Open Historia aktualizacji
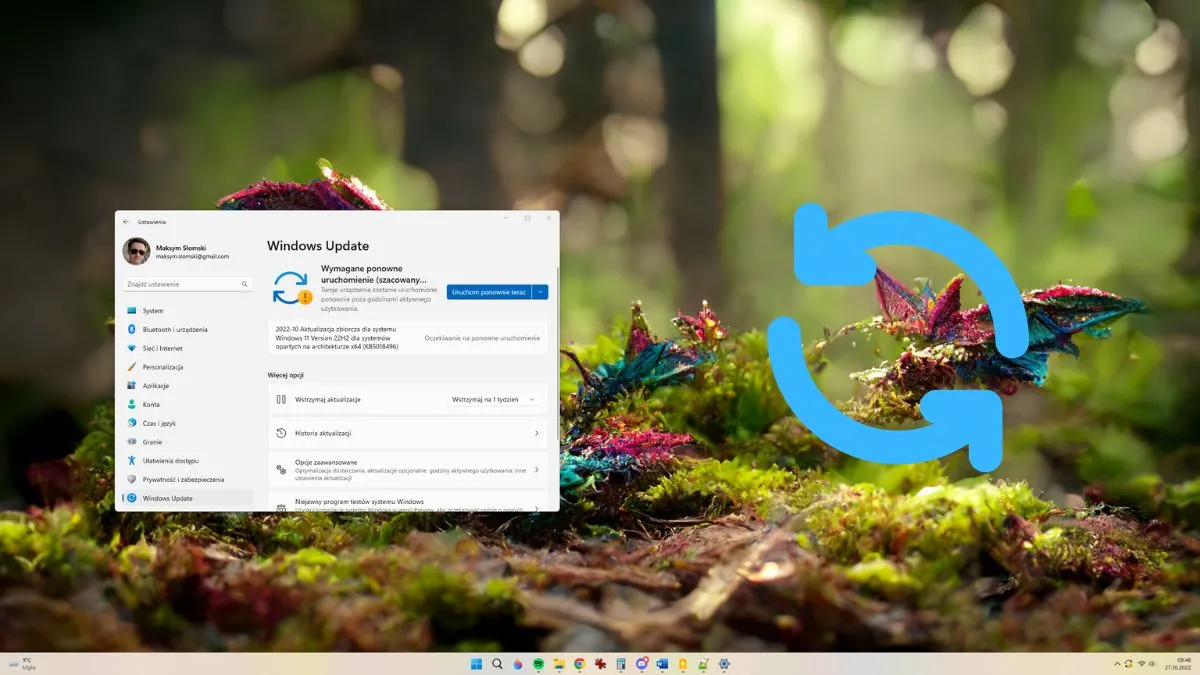 pos(322,434)
